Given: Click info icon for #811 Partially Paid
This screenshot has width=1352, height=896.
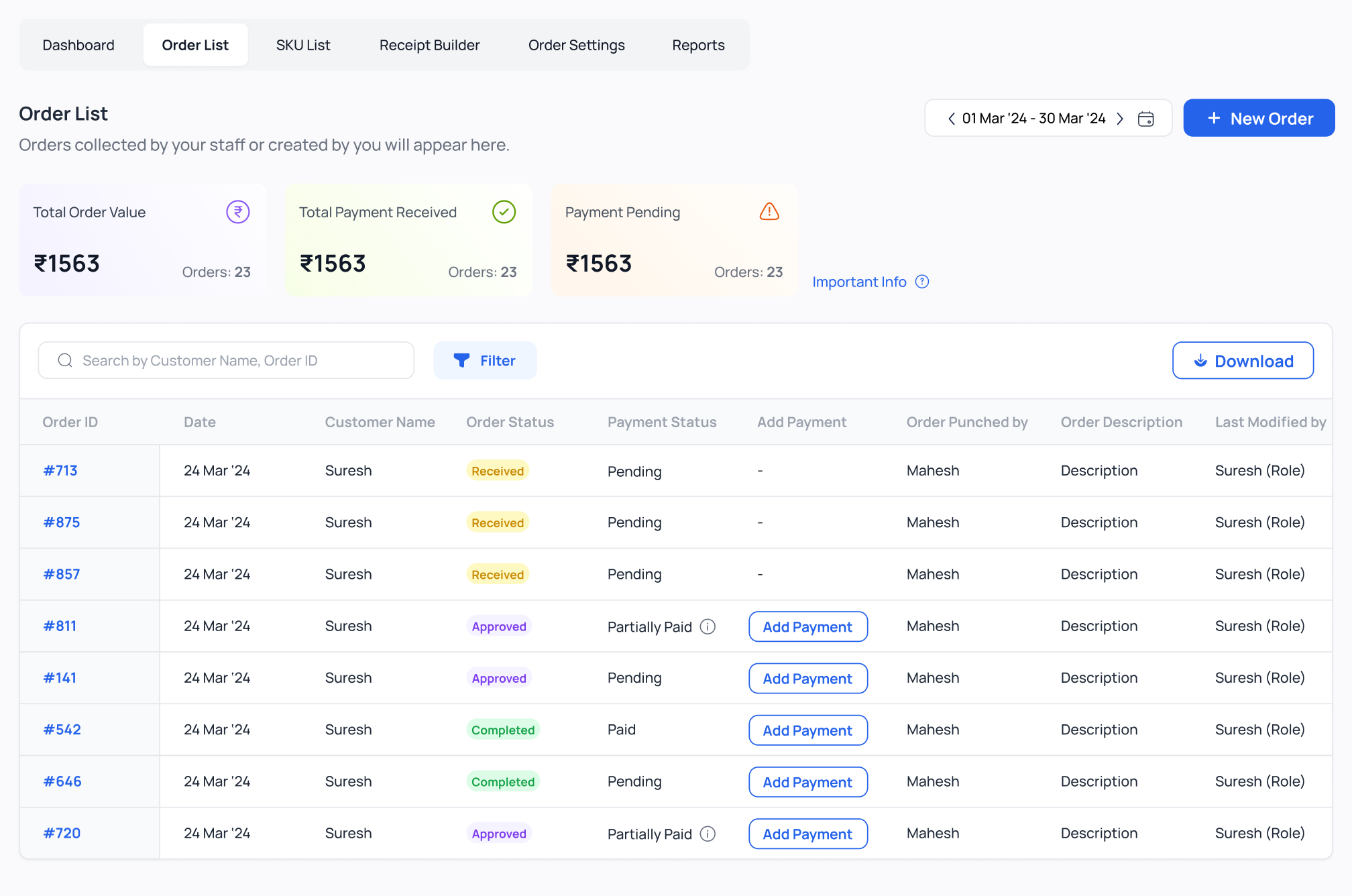Looking at the screenshot, I should click(x=708, y=626).
